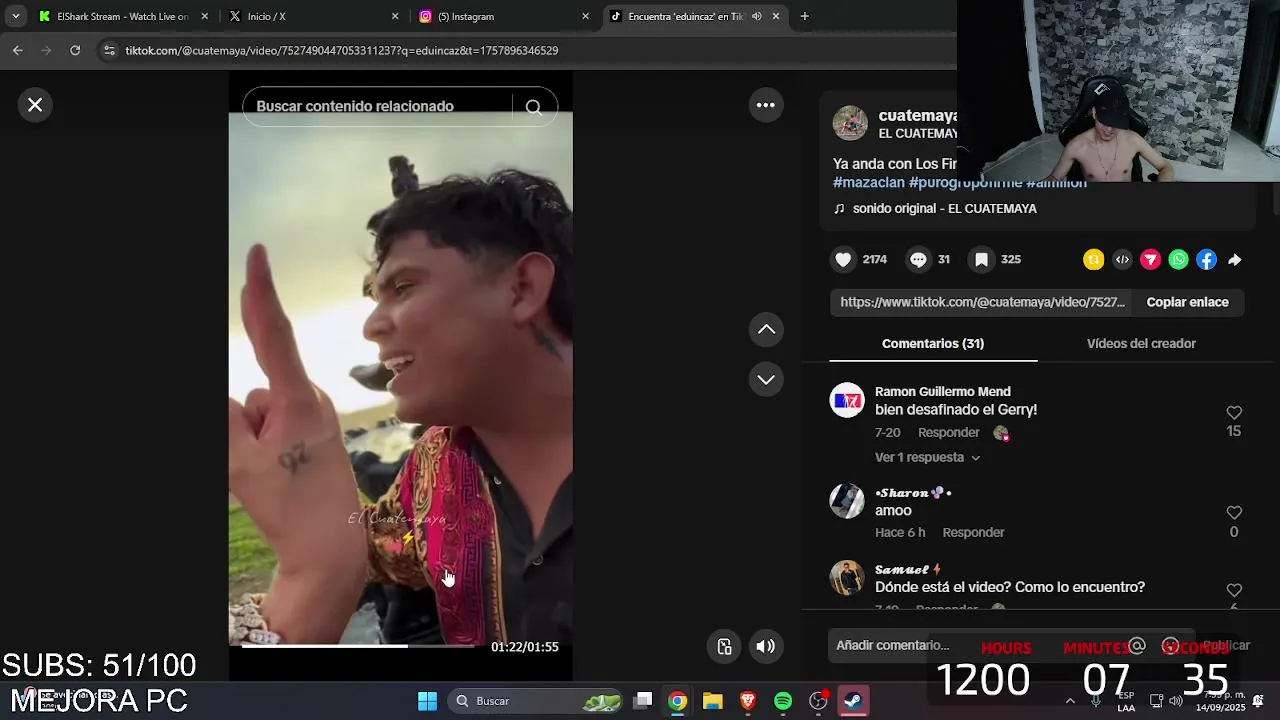Viewport: 1280px width, 720px height.
Task: Open File Explorer from taskbar
Action: [x=713, y=701]
